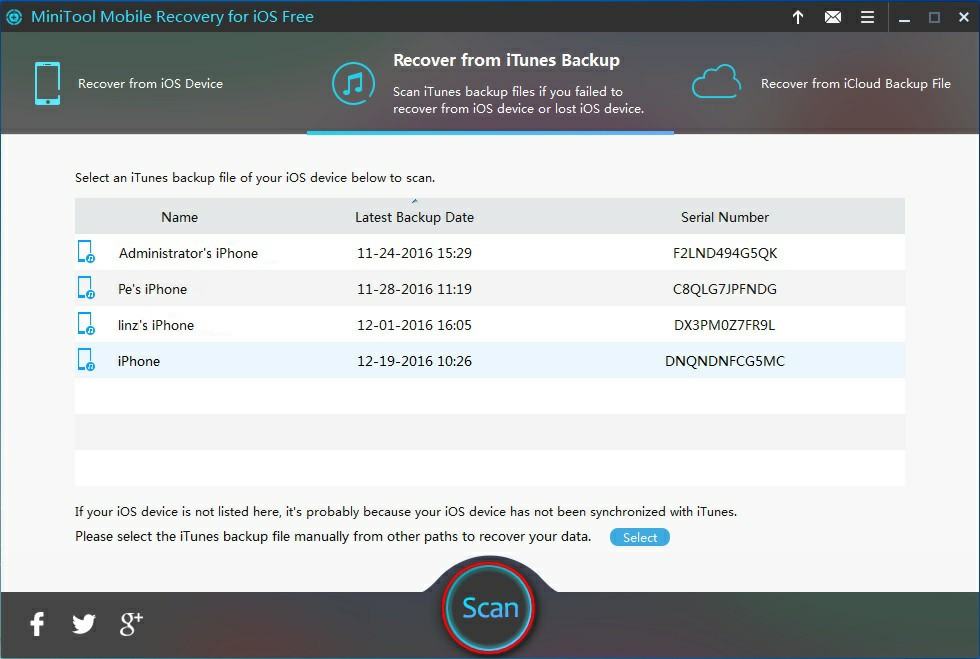Click serial number F2LND494G5QK
Image resolution: width=980 pixels, height=659 pixels.
pyautogui.click(x=725, y=253)
